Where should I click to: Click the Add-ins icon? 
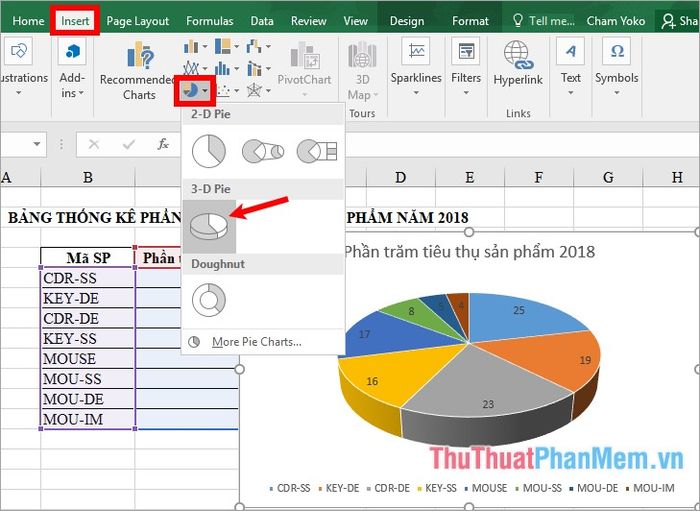(72, 52)
